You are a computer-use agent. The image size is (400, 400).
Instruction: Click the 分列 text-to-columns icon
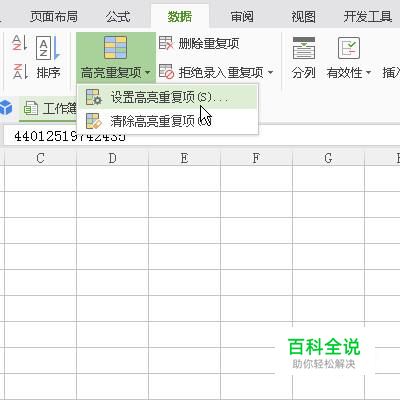[x=304, y=48]
